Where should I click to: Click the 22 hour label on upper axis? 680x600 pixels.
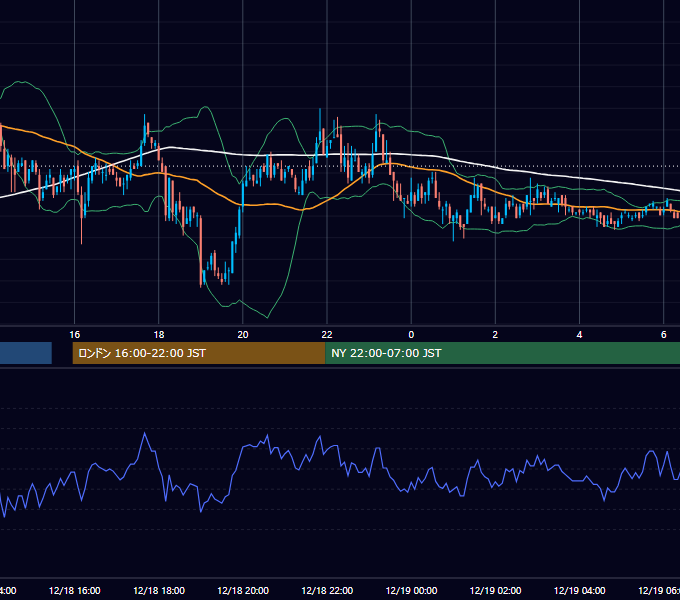click(327, 334)
